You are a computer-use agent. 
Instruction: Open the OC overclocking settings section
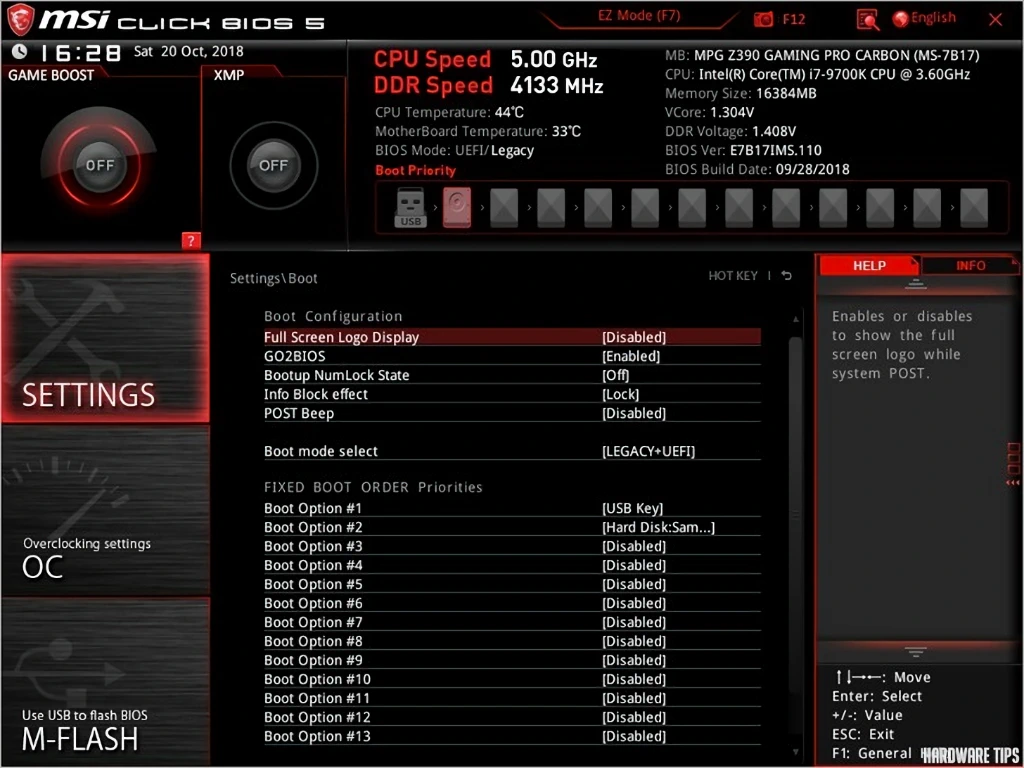(106, 511)
